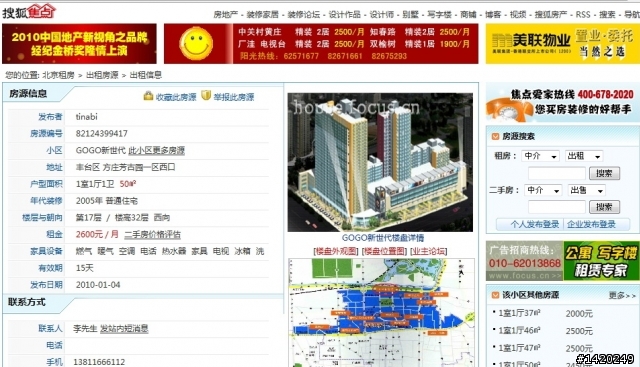Open 商铺 in top navigation

click(468, 15)
